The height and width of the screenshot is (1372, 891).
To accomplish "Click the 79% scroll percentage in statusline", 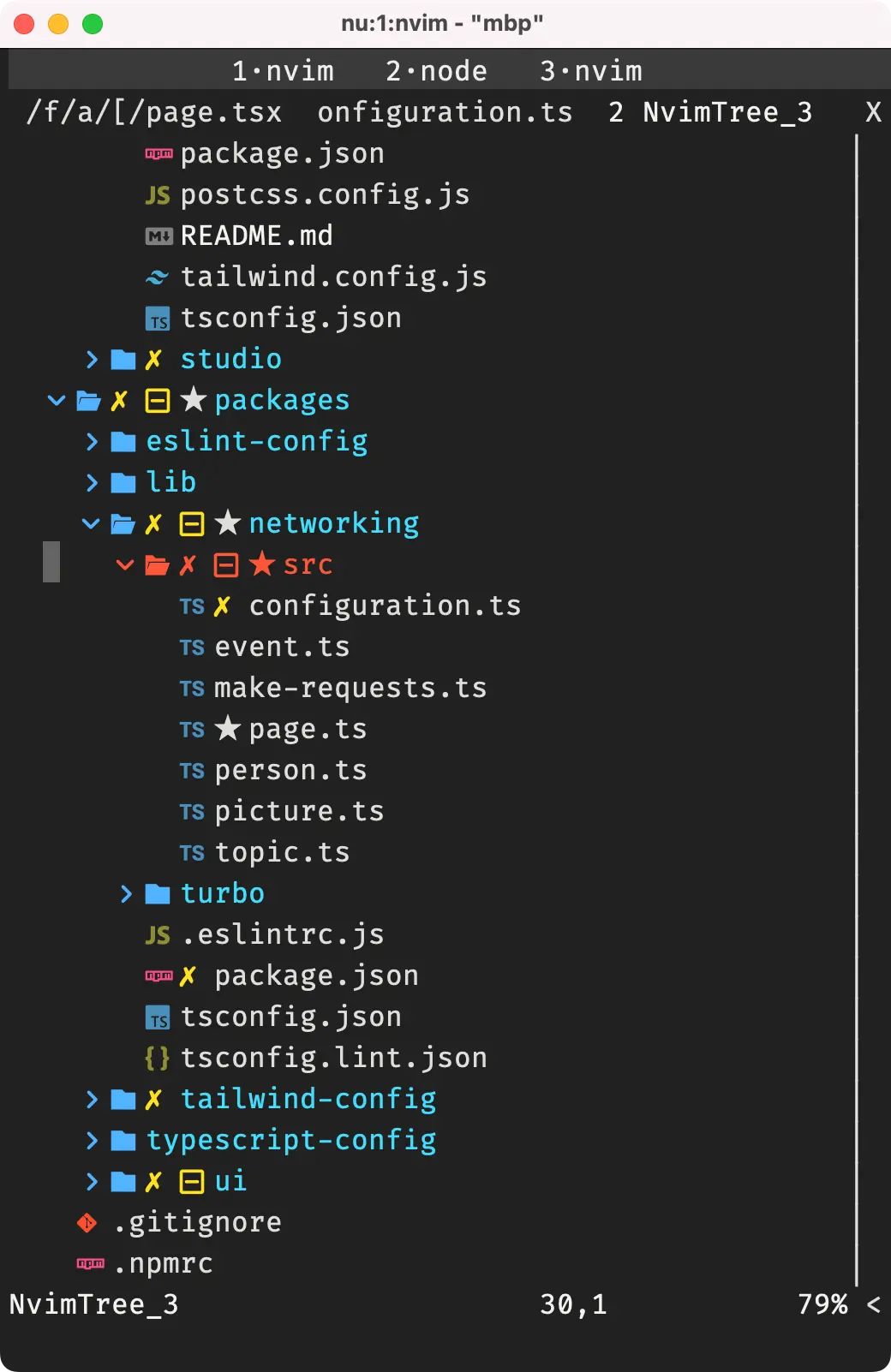I will [x=822, y=1304].
